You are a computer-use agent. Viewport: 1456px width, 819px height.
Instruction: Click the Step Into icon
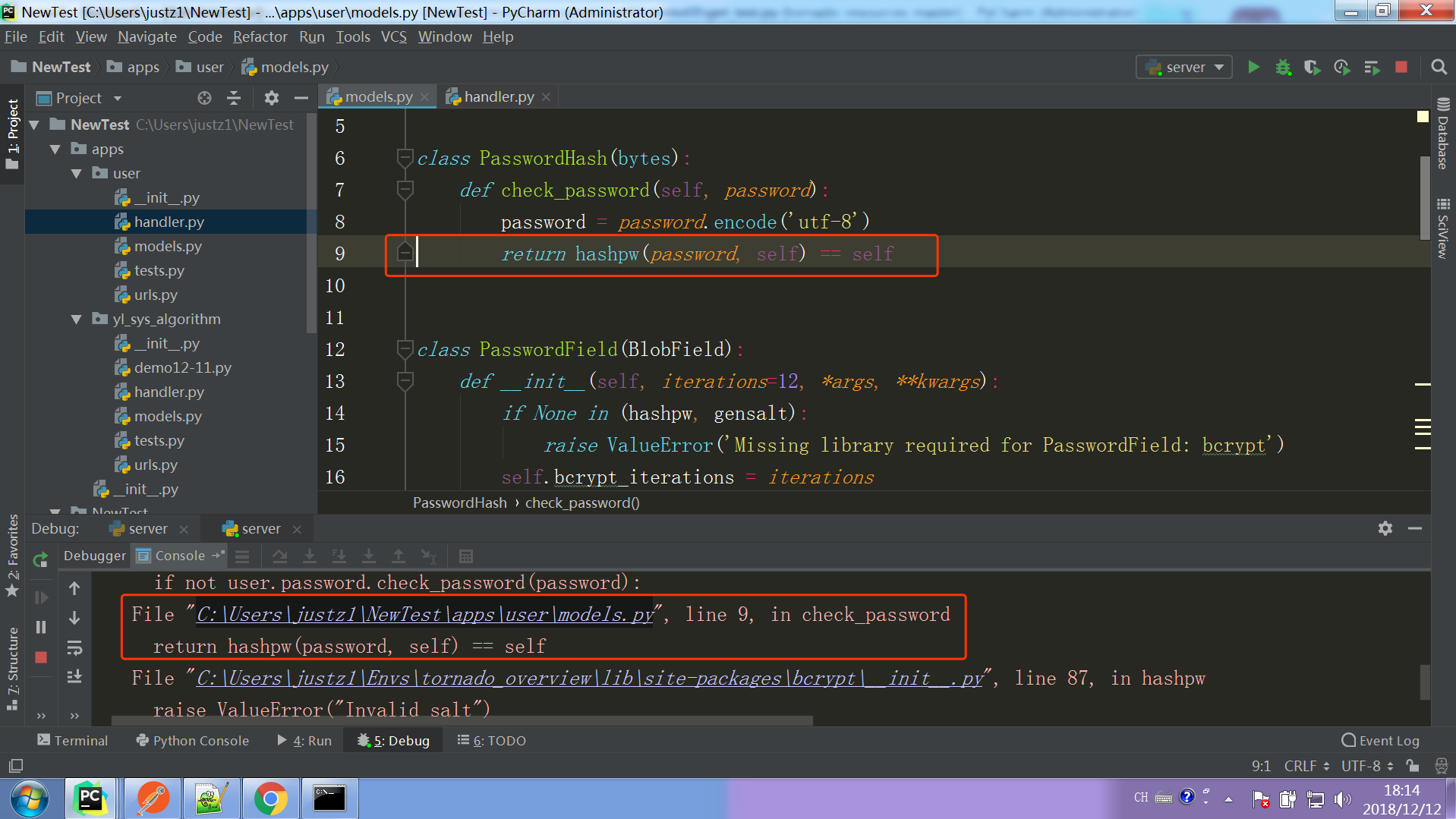309,556
